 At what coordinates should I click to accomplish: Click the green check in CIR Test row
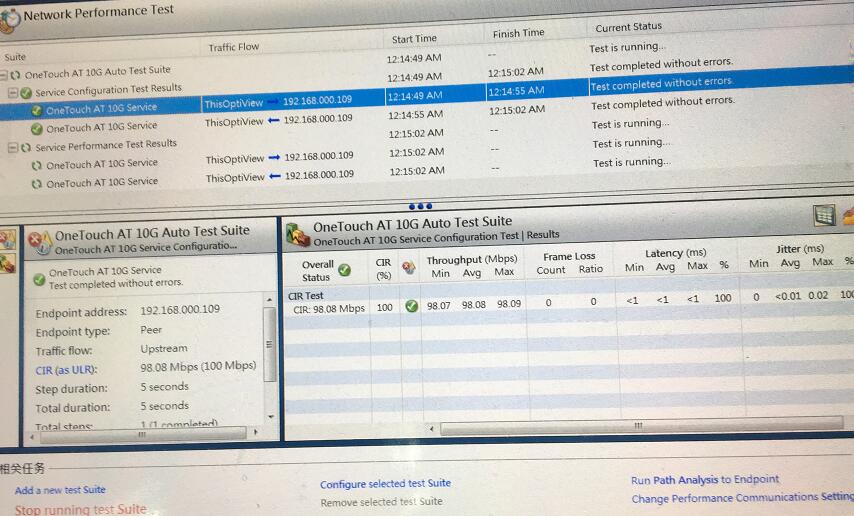411,306
